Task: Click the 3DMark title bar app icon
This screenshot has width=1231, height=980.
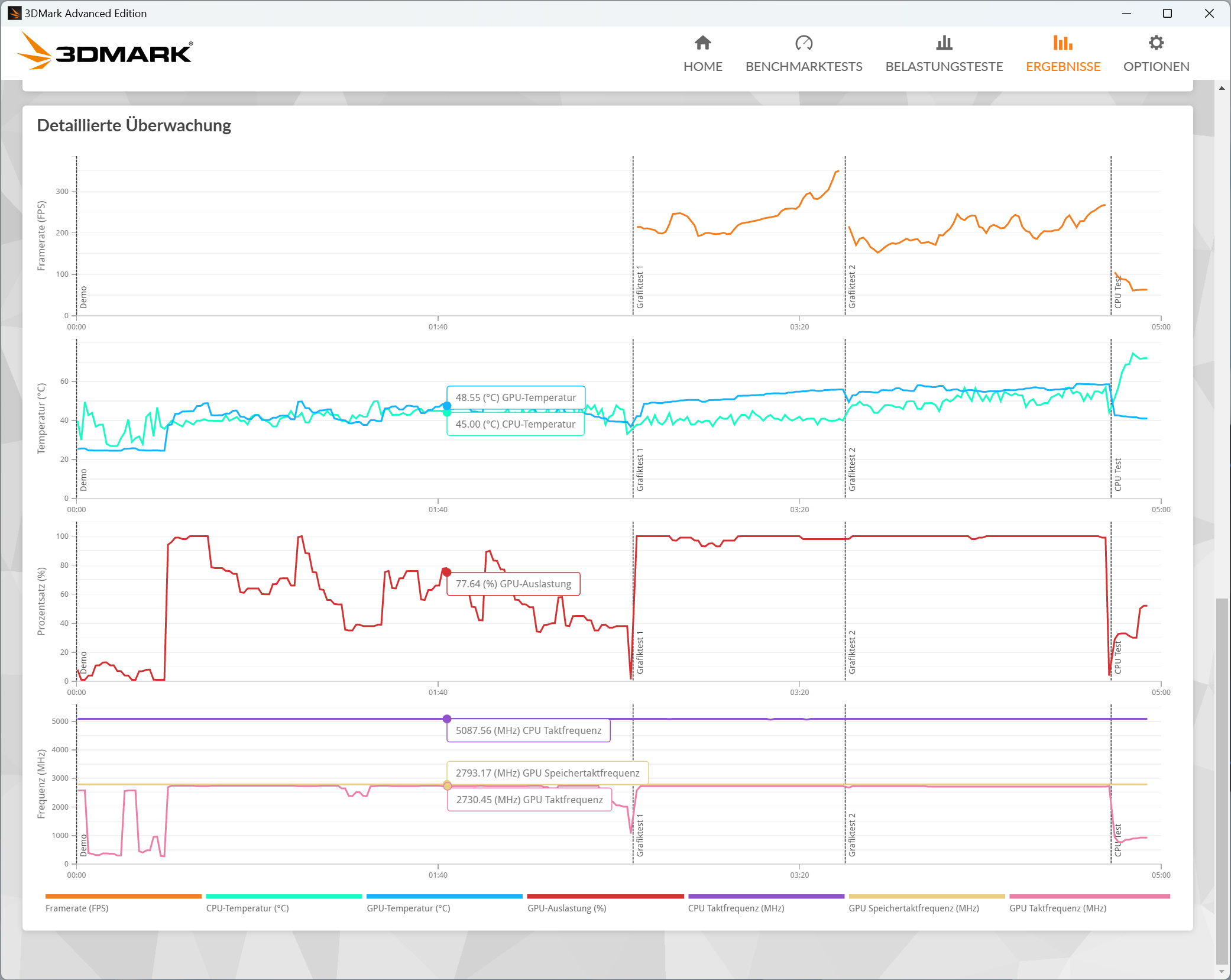Action: point(14,13)
